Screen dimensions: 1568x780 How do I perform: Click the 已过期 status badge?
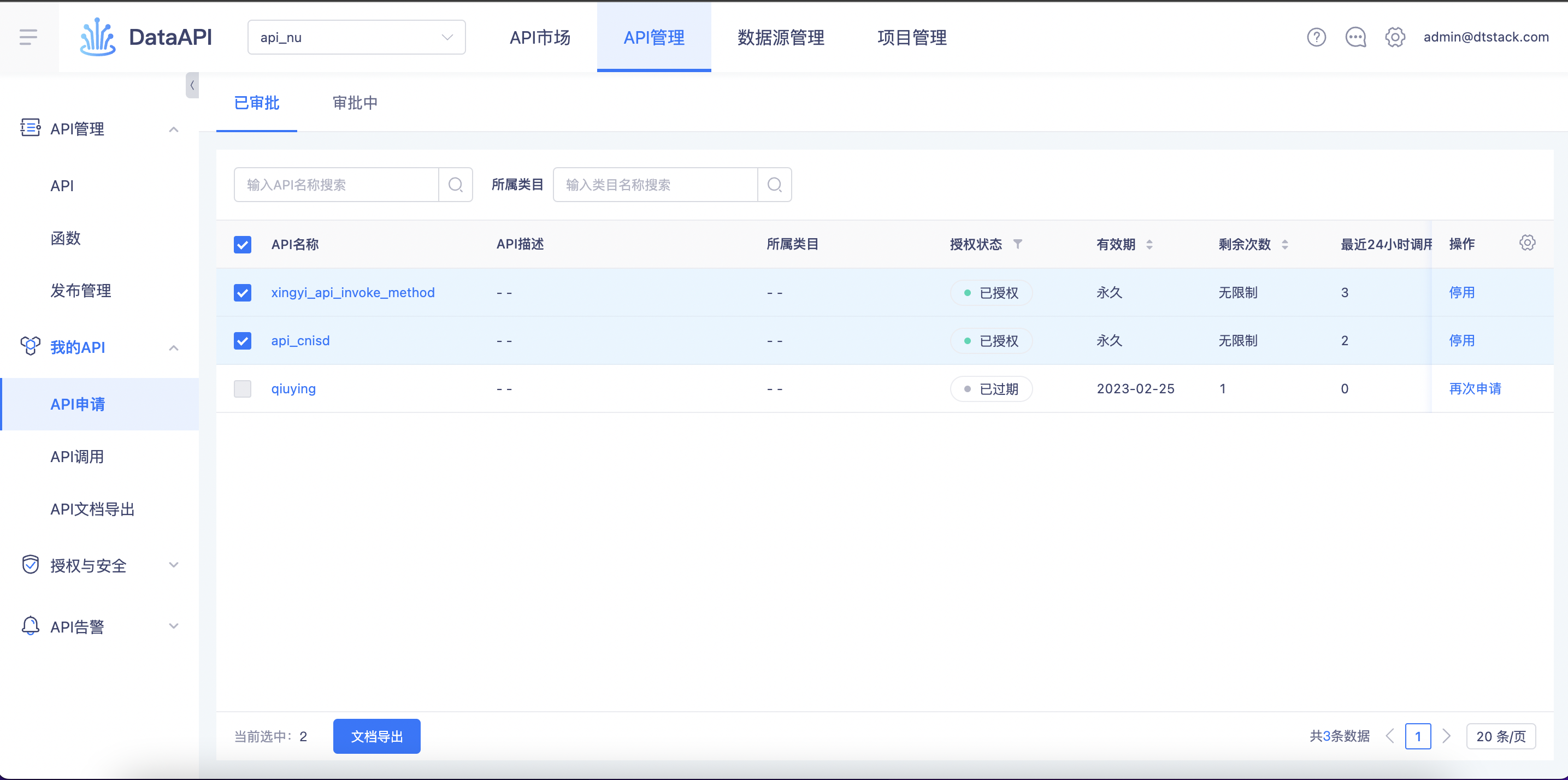coord(991,389)
